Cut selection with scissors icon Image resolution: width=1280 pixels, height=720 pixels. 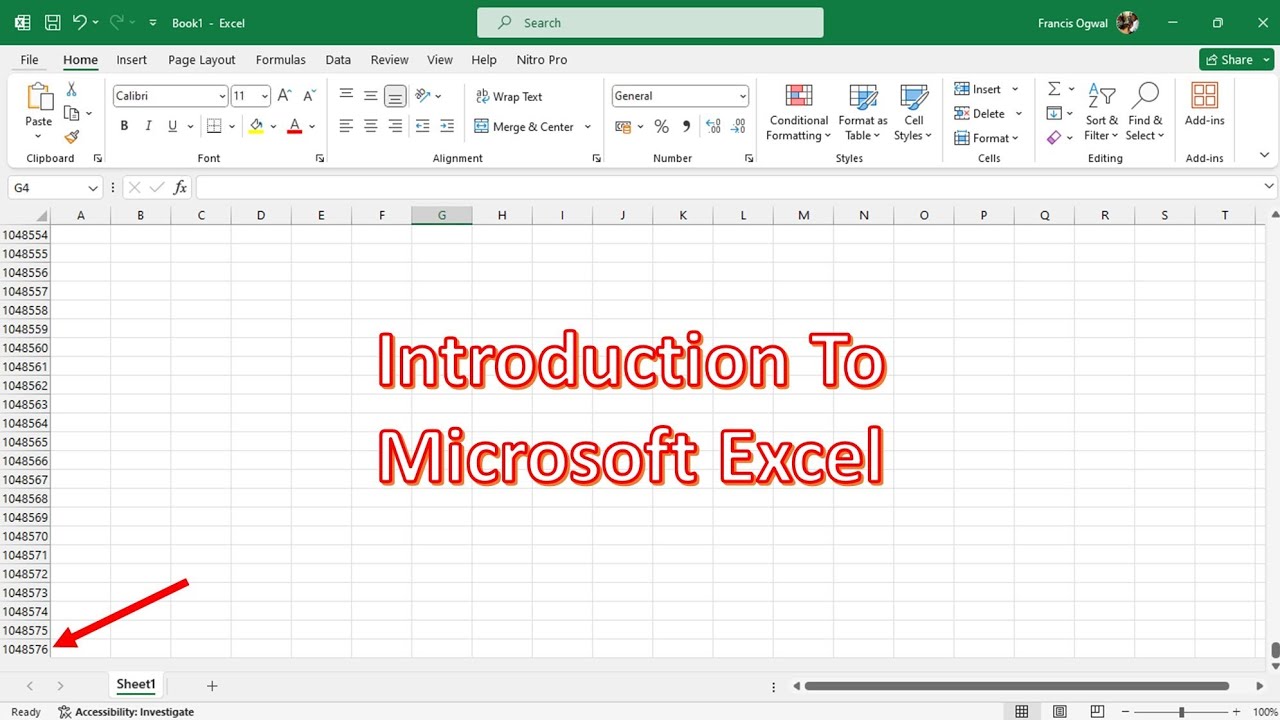(72, 90)
